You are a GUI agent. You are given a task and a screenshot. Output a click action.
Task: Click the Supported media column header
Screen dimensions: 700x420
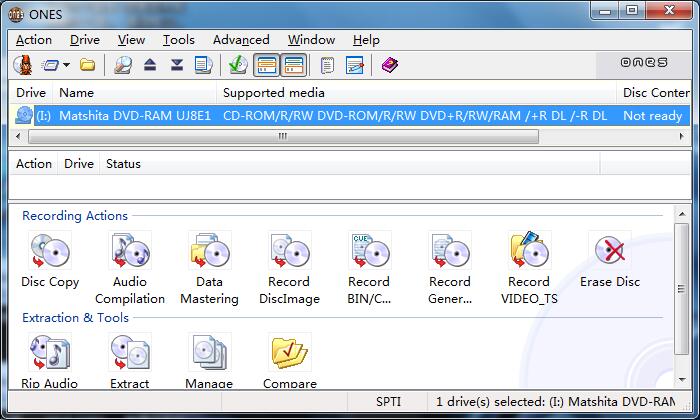[417, 93]
